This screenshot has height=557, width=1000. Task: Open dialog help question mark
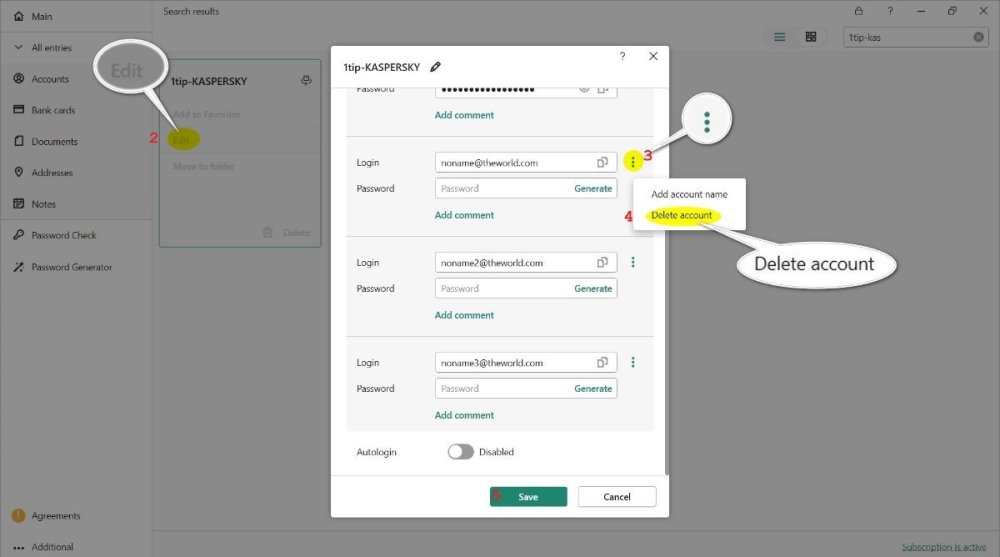(622, 56)
